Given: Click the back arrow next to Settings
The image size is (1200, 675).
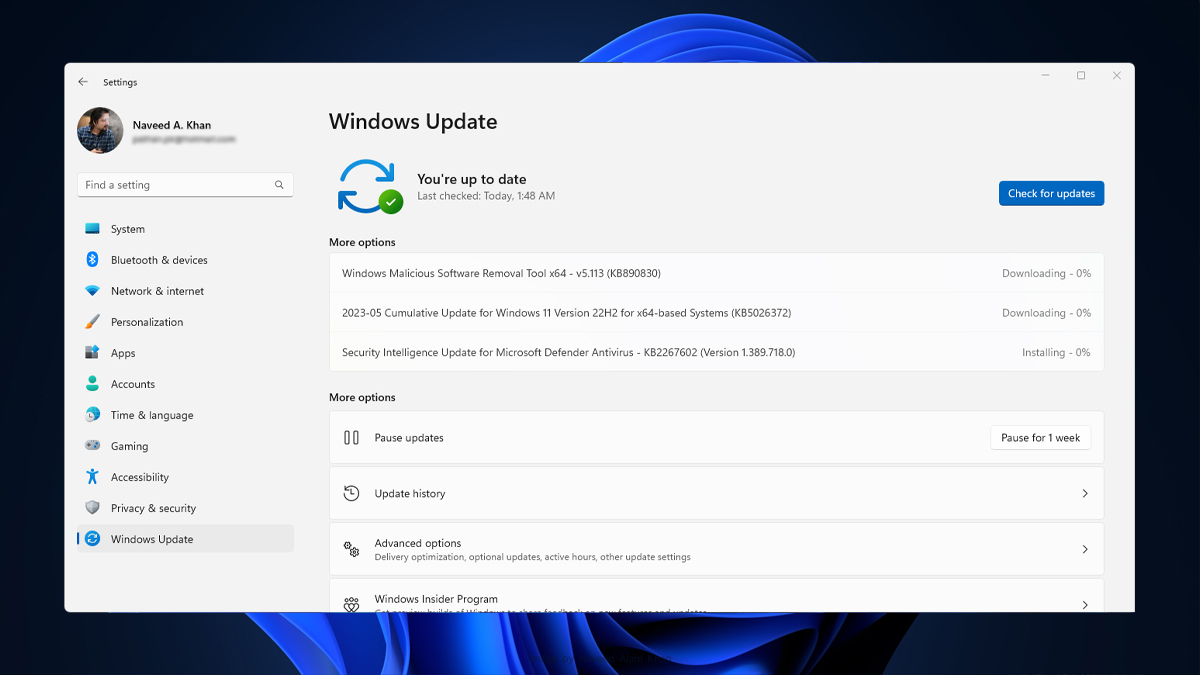Looking at the screenshot, I should pyautogui.click(x=83, y=82).
